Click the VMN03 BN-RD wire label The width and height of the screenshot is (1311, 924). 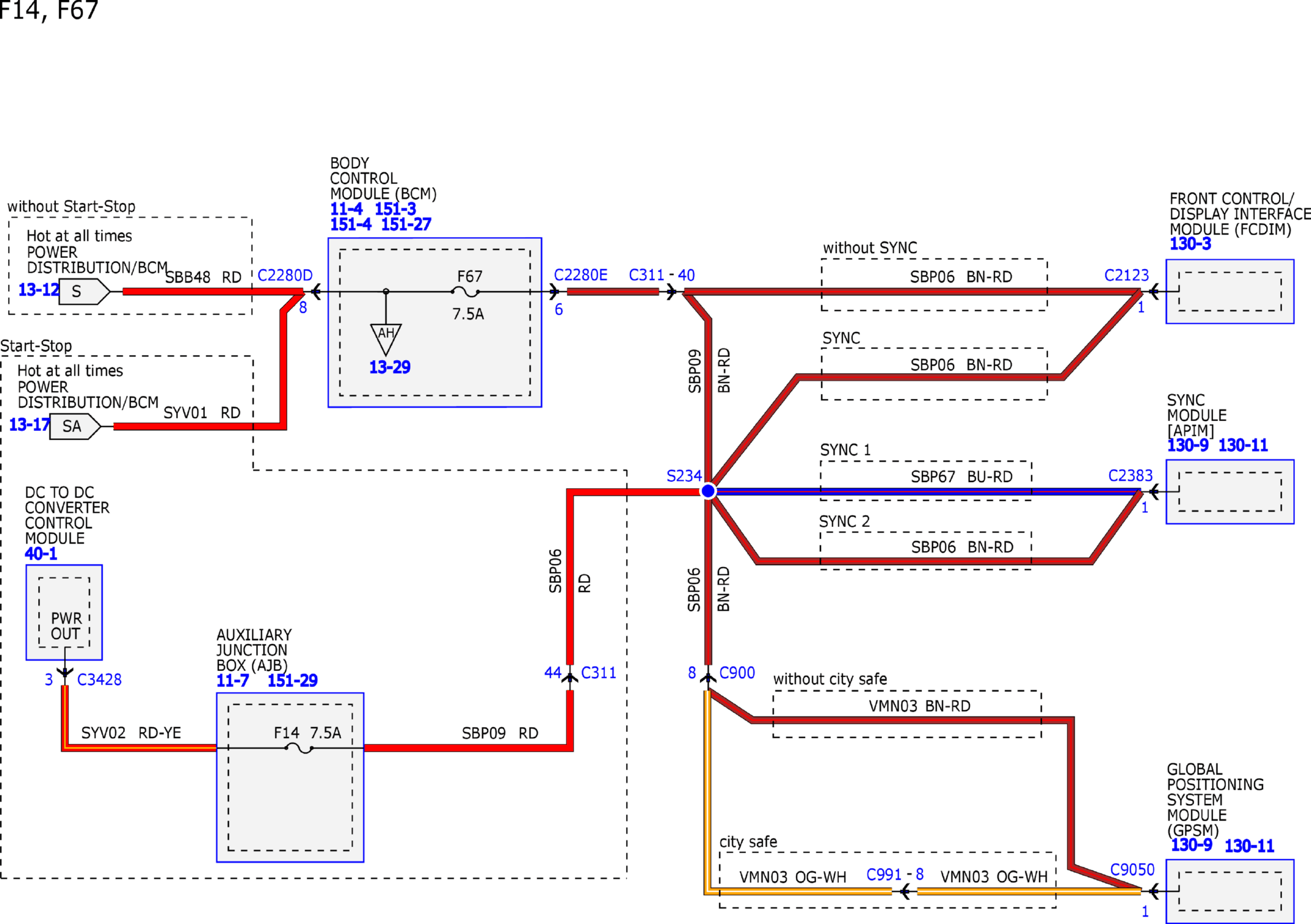[x=920, y=706]
